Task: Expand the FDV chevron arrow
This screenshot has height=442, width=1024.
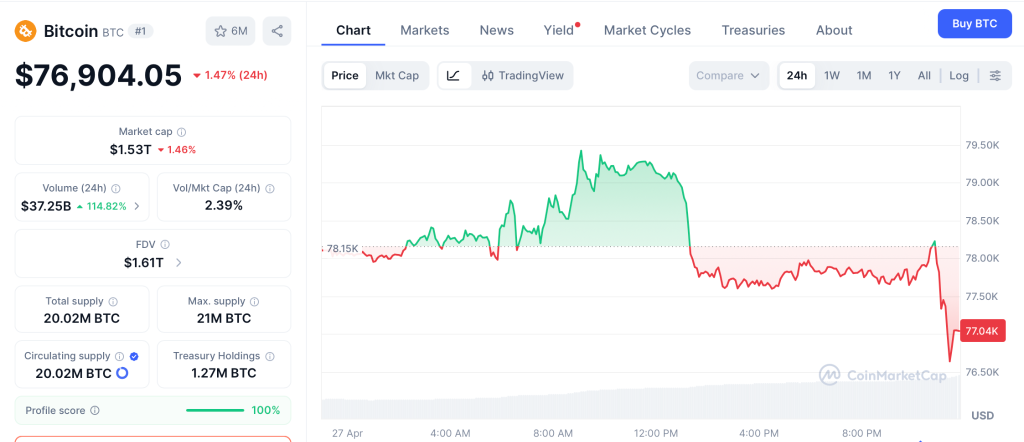Action: coord(179,263)
